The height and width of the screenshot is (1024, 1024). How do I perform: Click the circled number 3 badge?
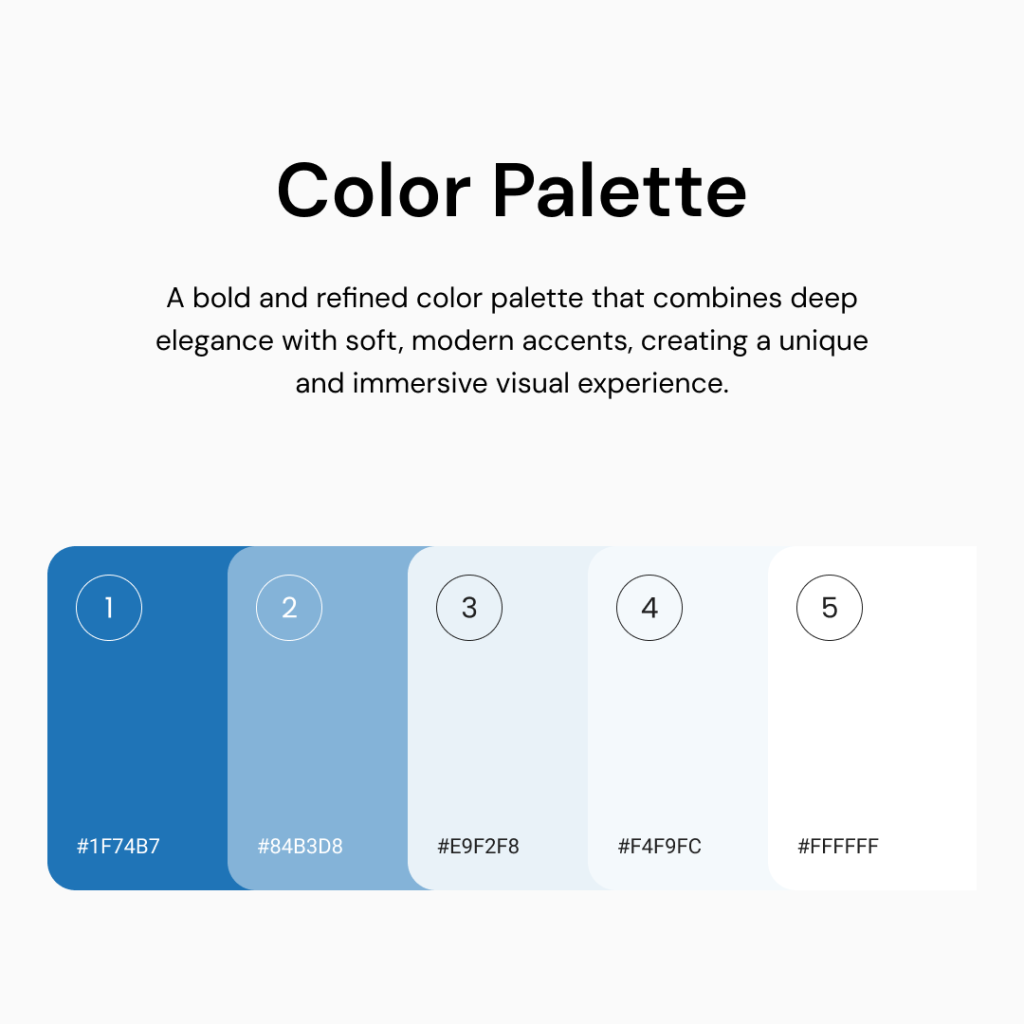coord(469,607)
